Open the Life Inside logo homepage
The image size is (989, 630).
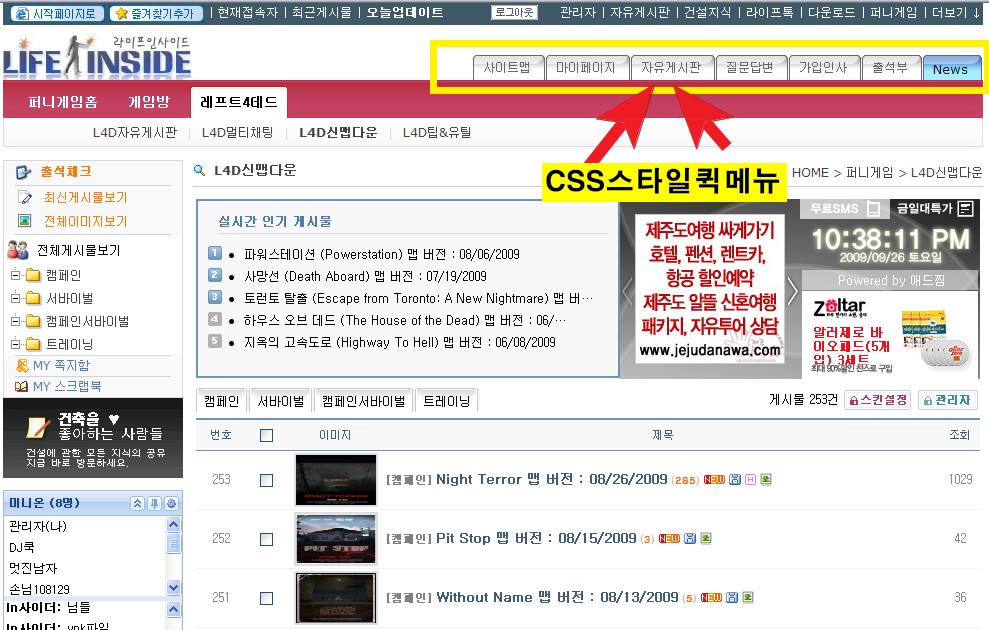click(97, 57)
